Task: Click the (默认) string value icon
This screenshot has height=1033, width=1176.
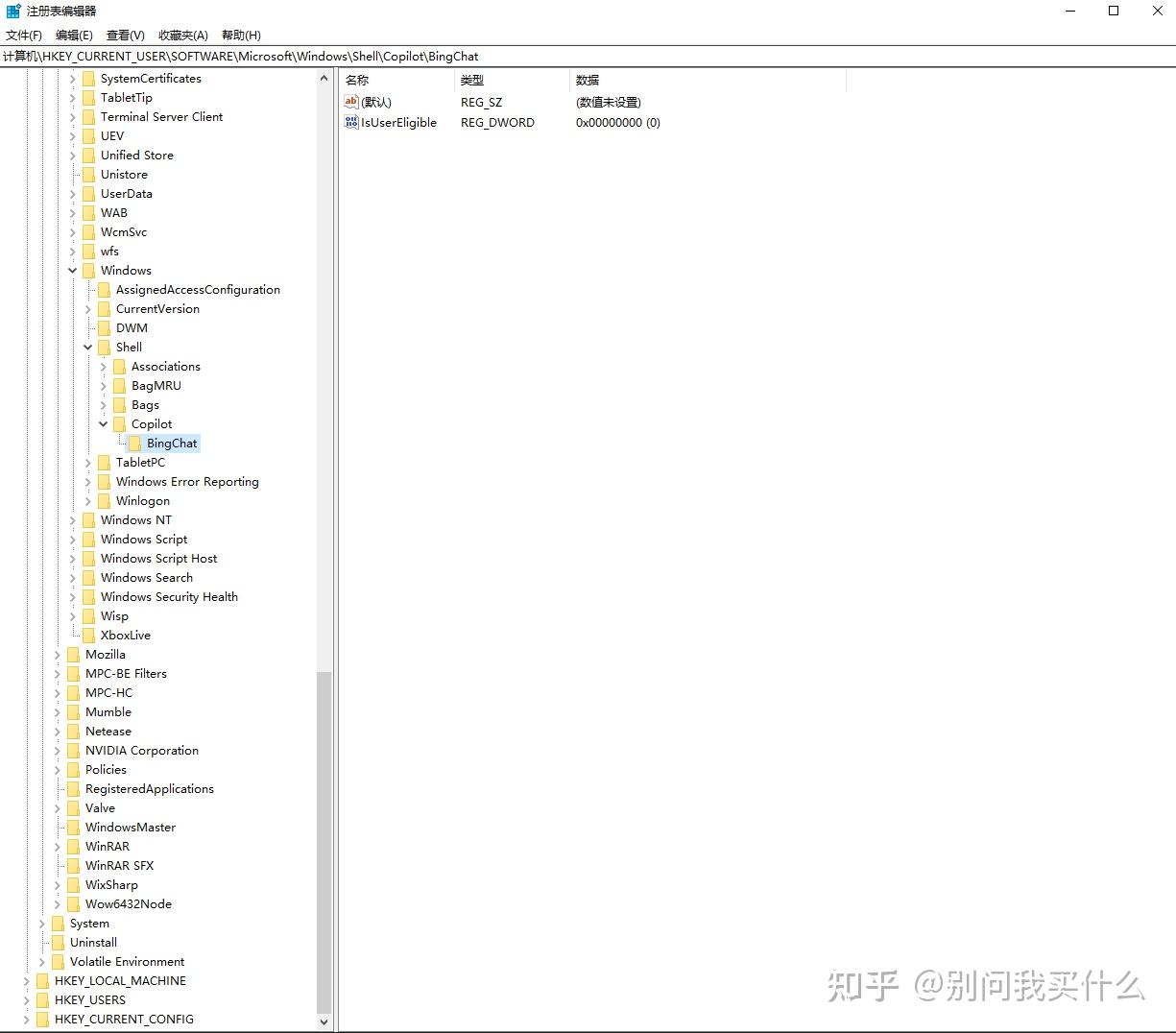Action: coord(351,102)
